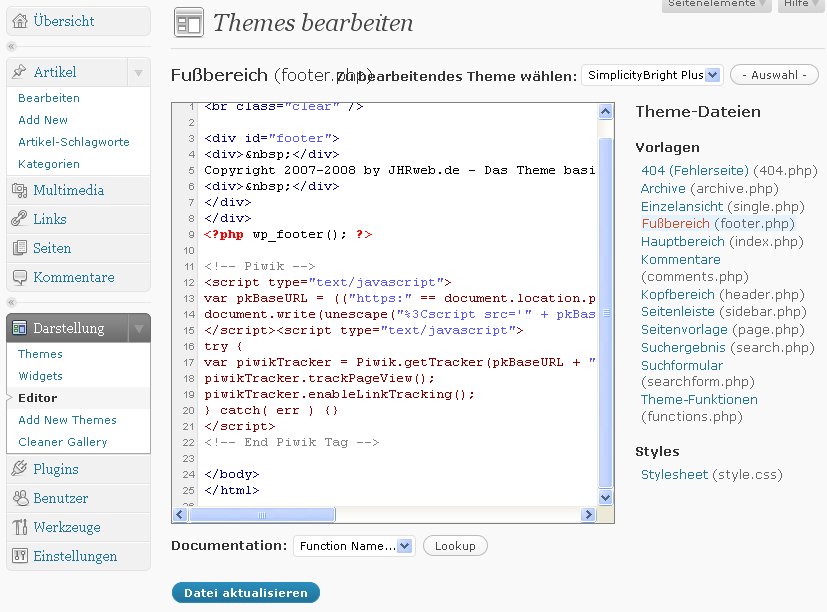
Task: Collapse the Artikel menu section arrow
Action: tap(138, 72)
